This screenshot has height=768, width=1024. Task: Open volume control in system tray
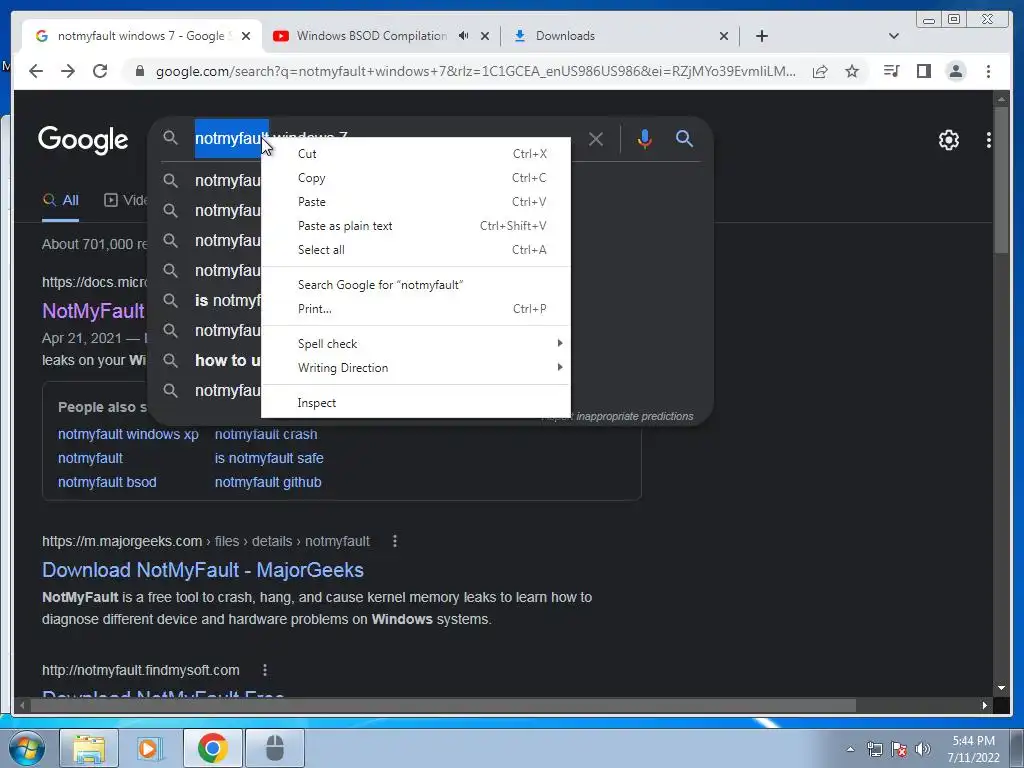923,749
